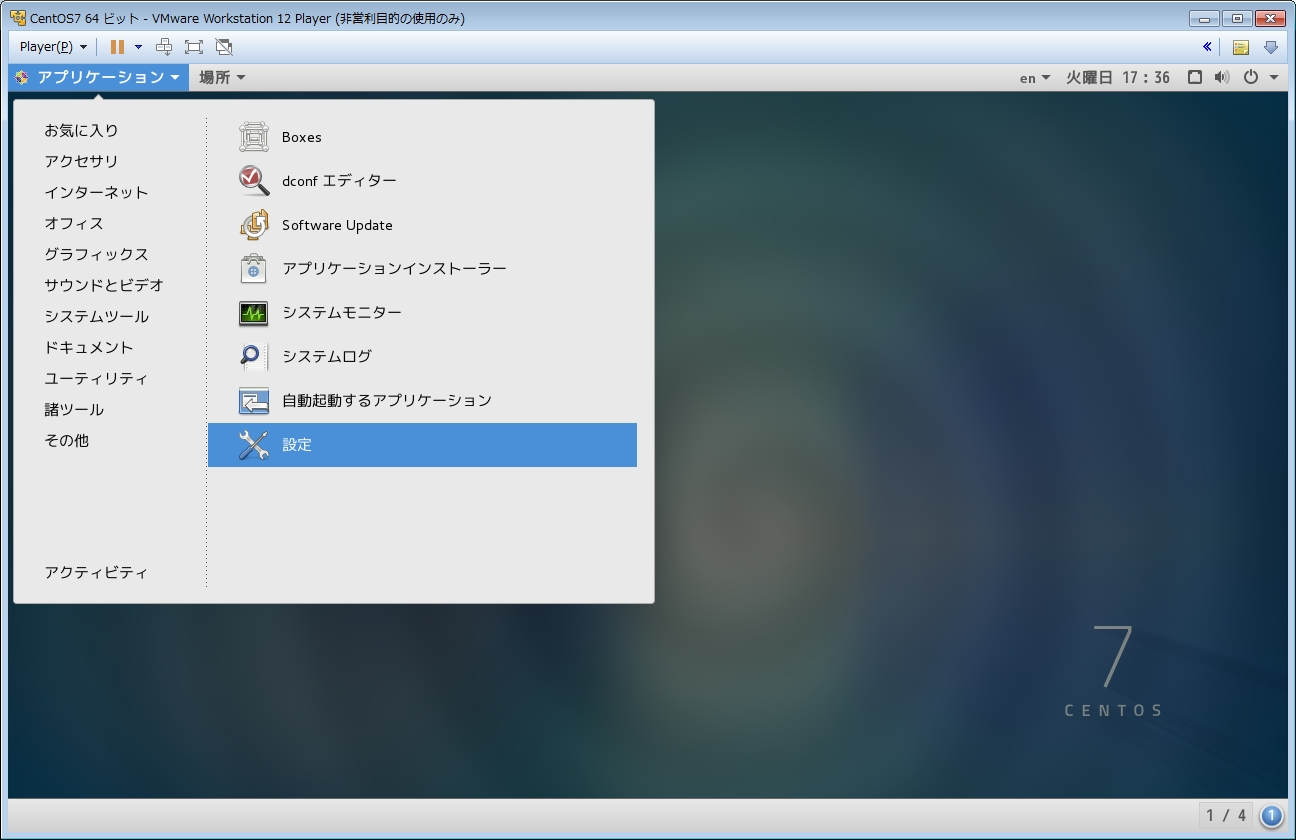Click the volume speaker icon in top bar
Image resolution: width=1296 pixels, height=840 pixels.
click(x=1221, y=77)
